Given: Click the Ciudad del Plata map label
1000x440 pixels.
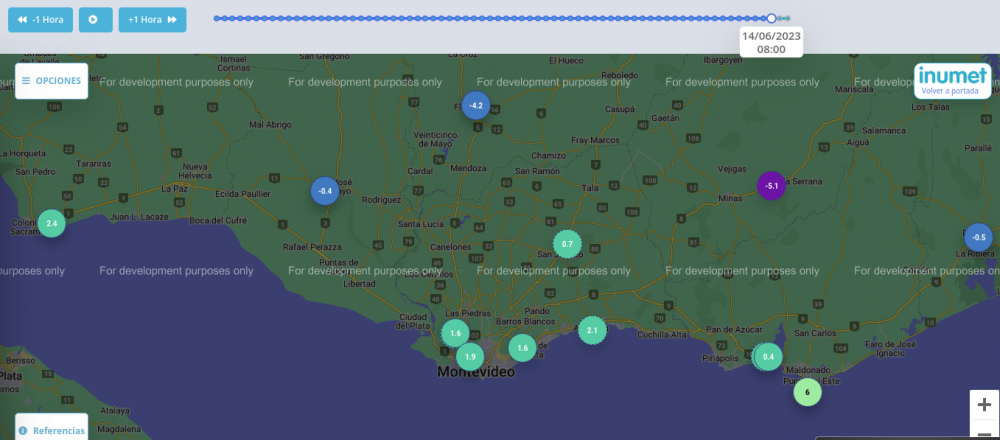Looking at the screenshot, I should (x=413, y=321).
